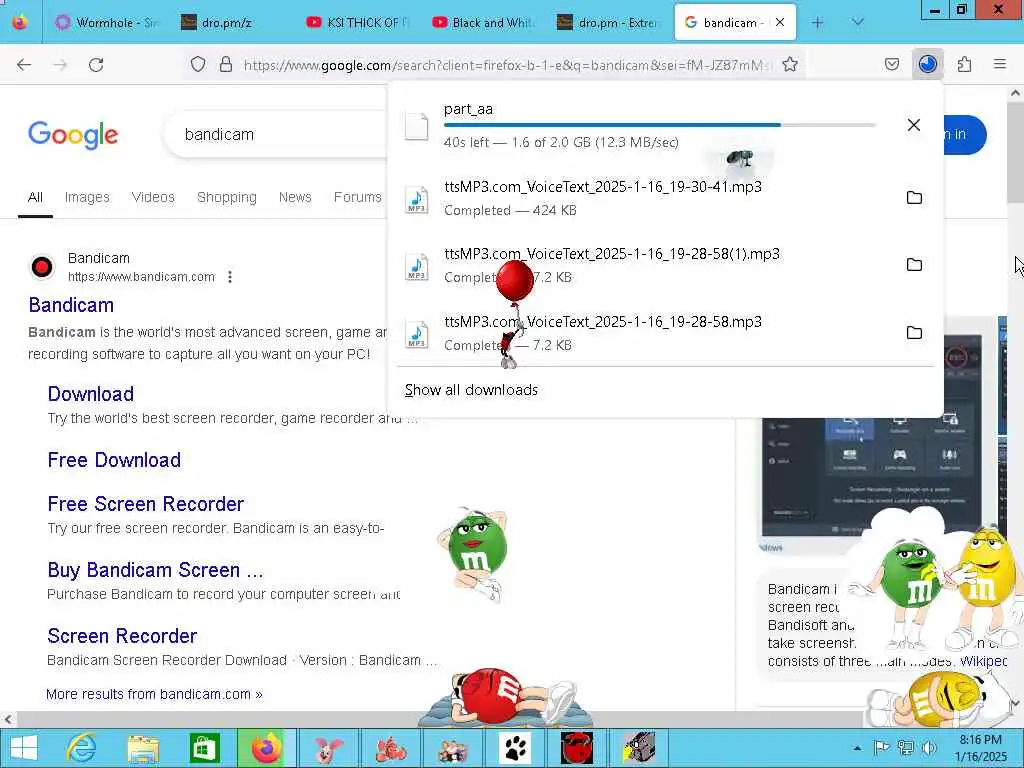This screenshot has height=768, width=1024.
Task: Open the Extensions puzzle icon
Action: 965,64
